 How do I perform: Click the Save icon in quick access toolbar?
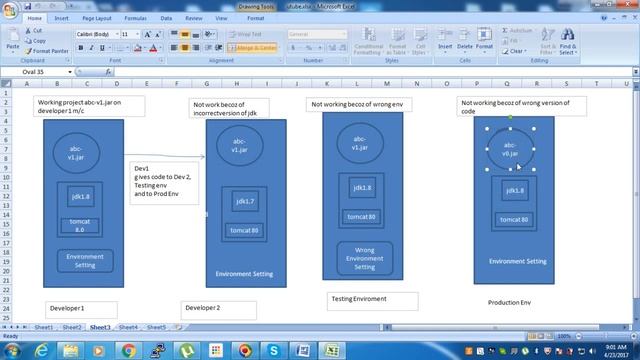pos(27,6)
